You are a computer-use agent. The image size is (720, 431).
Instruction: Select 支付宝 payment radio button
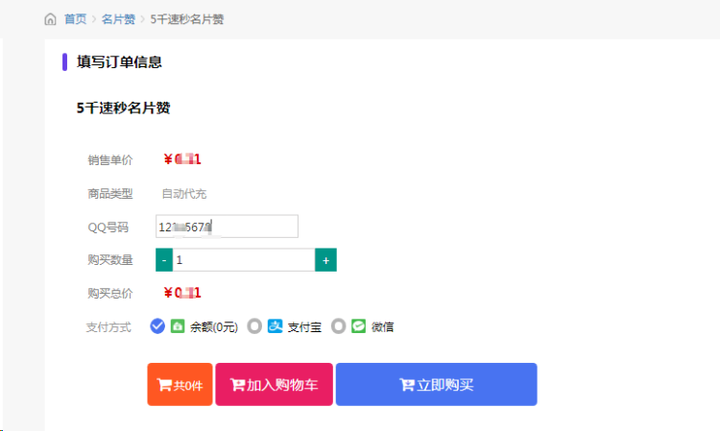254,326
